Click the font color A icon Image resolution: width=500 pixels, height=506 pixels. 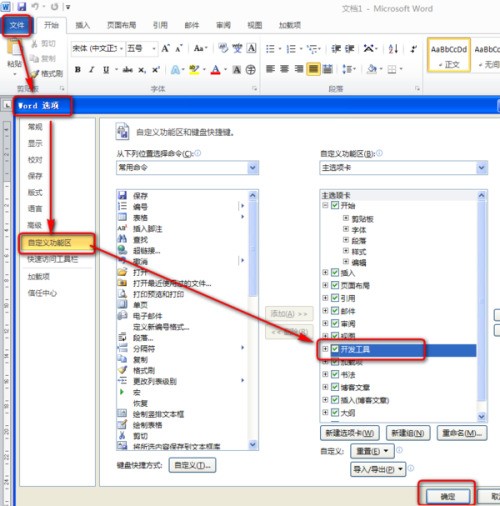(216, 69)
